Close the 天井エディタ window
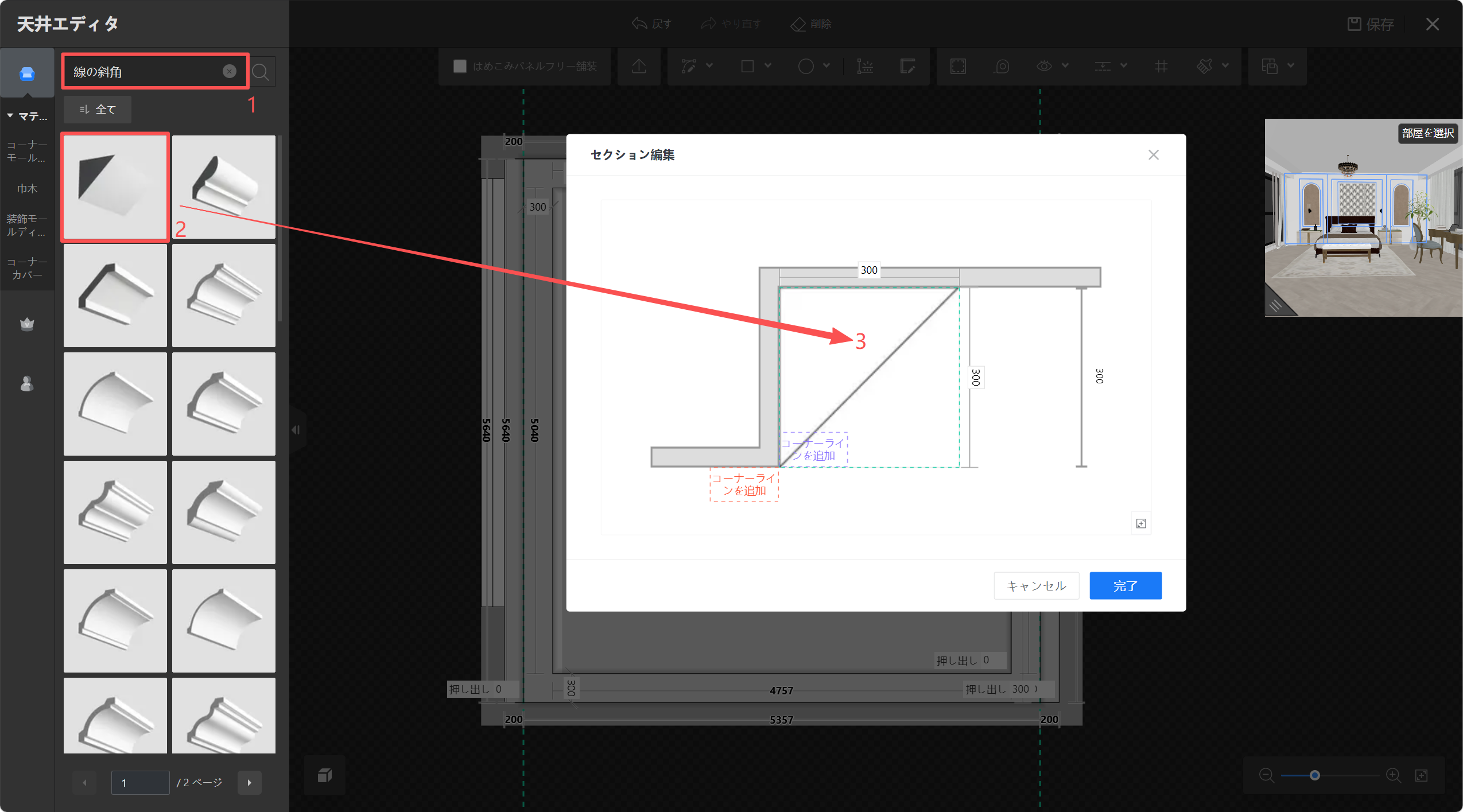 pyautogui.click(x=1433, y=24)
